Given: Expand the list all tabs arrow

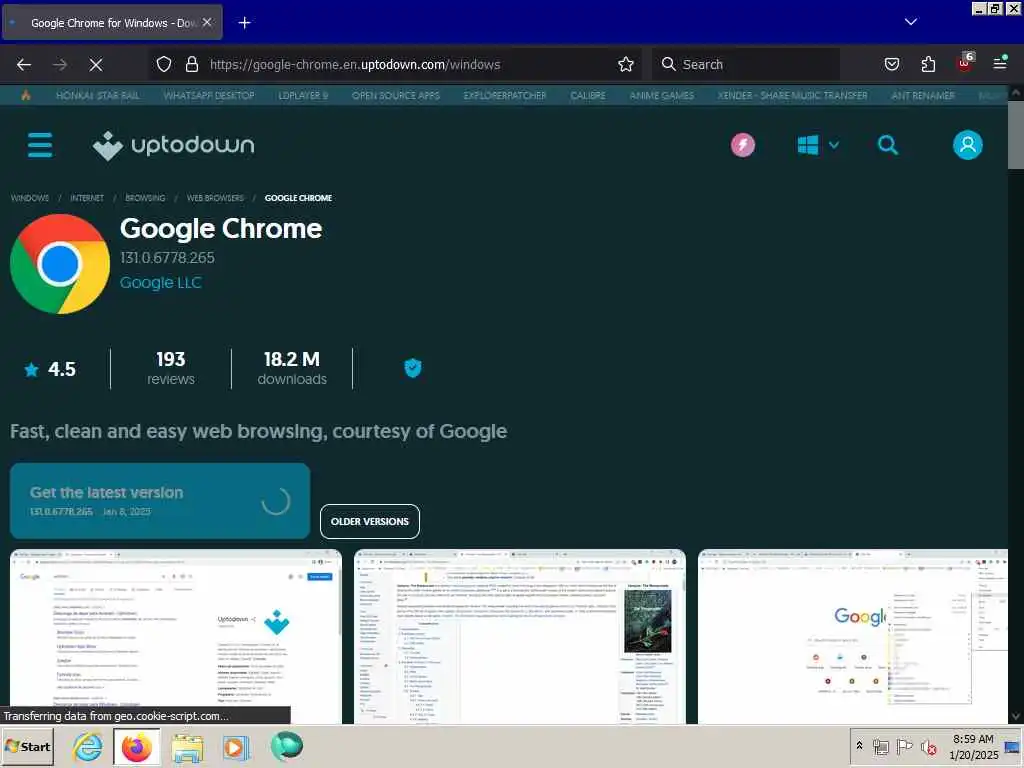Looking at the screenshot, I should 910,22.
